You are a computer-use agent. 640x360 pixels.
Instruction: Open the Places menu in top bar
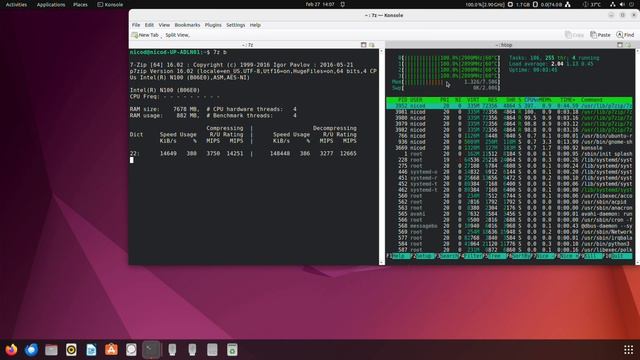(80, 4)
